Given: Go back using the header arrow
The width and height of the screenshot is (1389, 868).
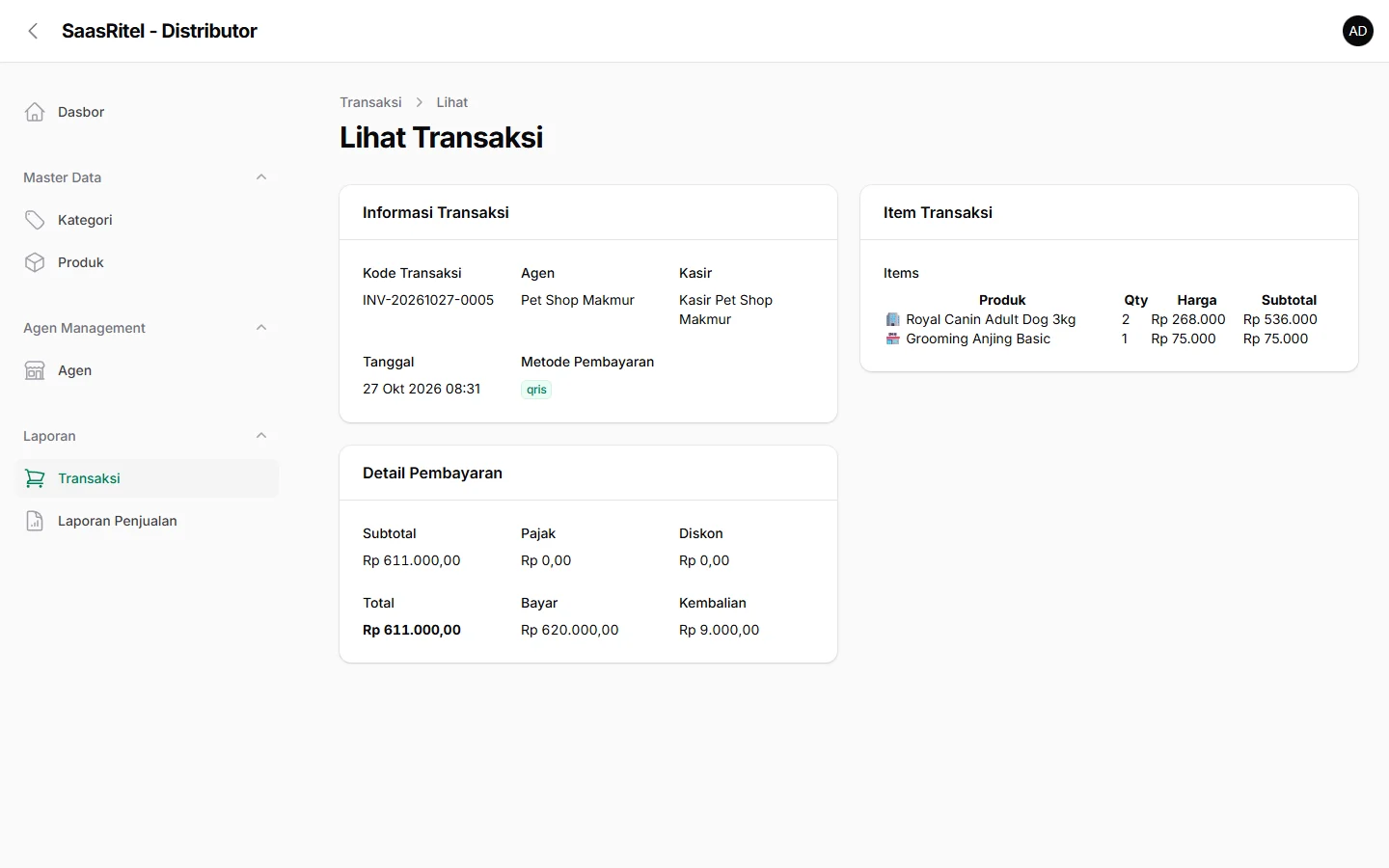Looking at the screenshot, I should click(33, 31).
